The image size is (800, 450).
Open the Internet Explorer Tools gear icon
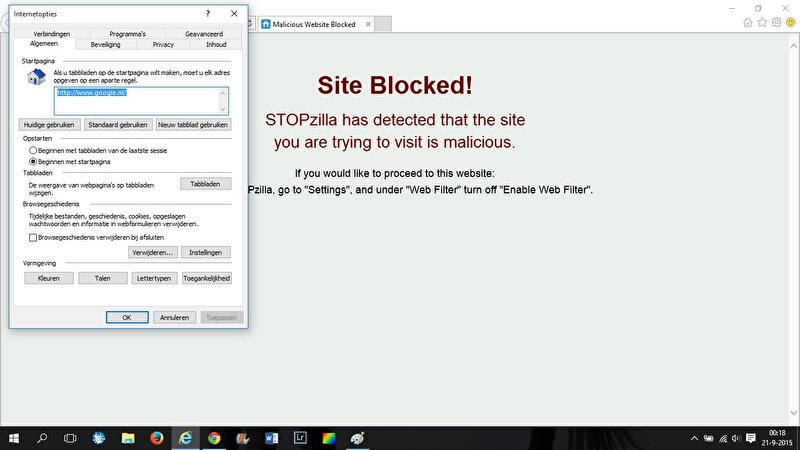pyautogui.click(x=776, y=22)
